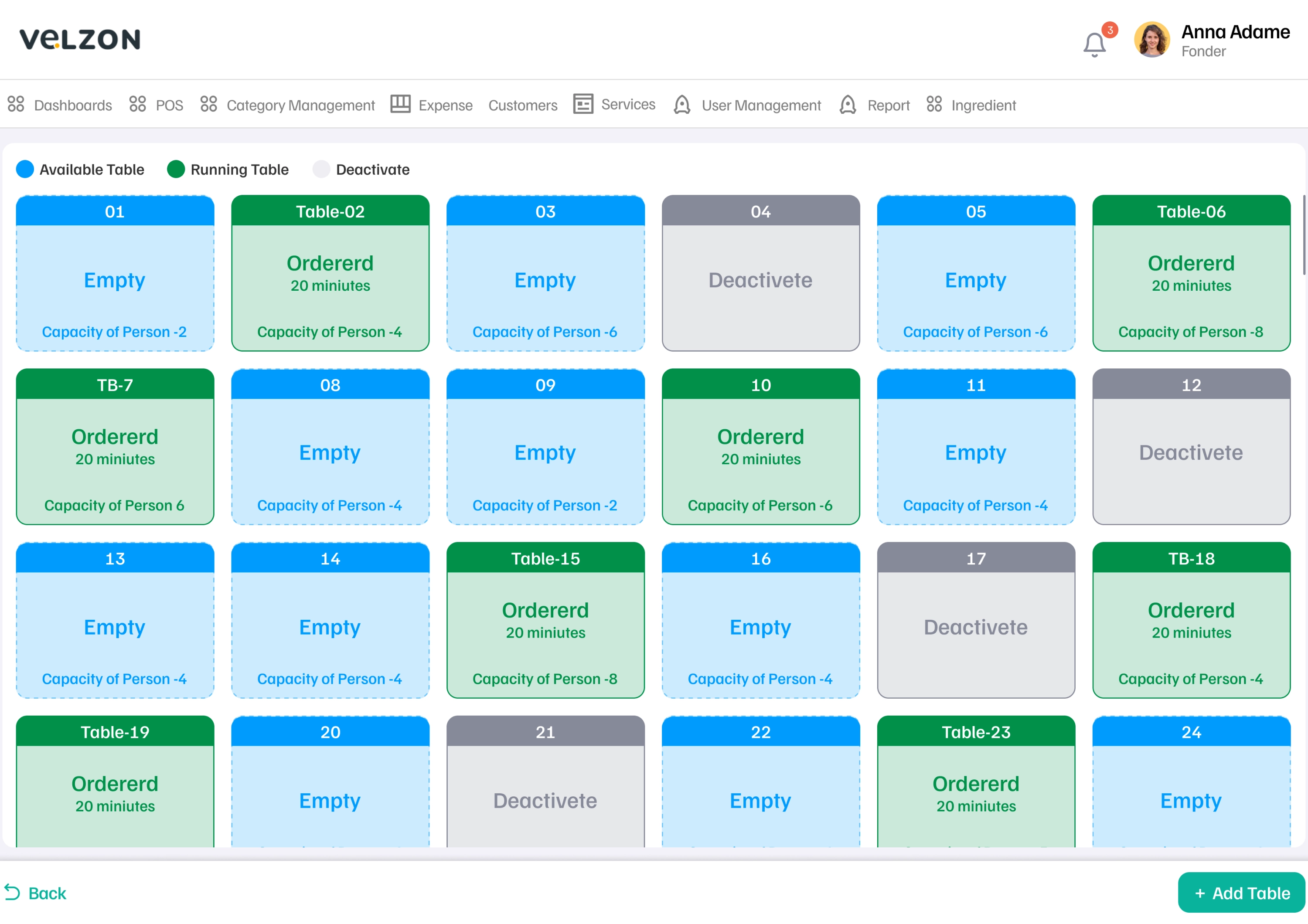The width and height of the screenshot is (1308, 924).
Task: Select deactivated table 04 card
Action: (760, 273)
